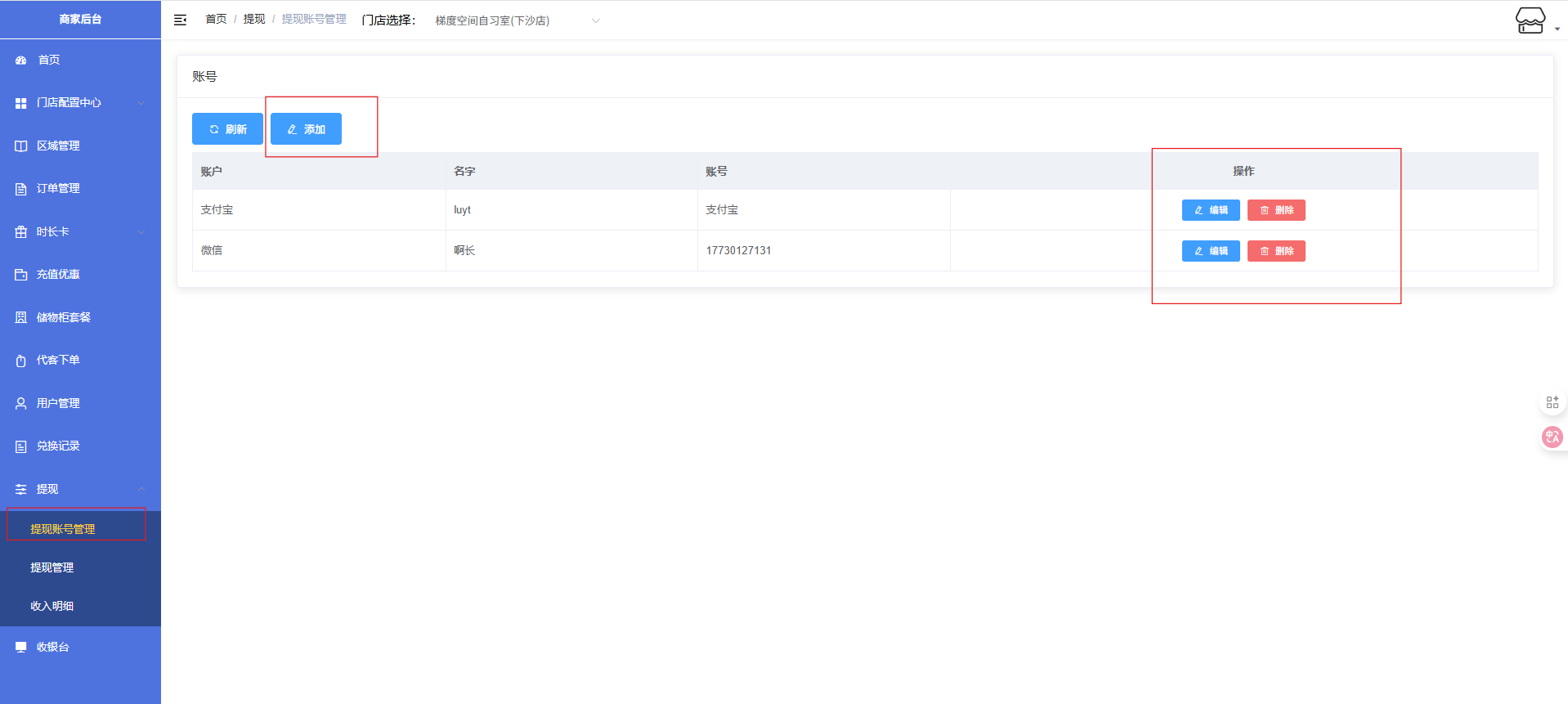Delete the 微信 17730127131 account row
The image size is (1568, 704).
coord(1276,251)
